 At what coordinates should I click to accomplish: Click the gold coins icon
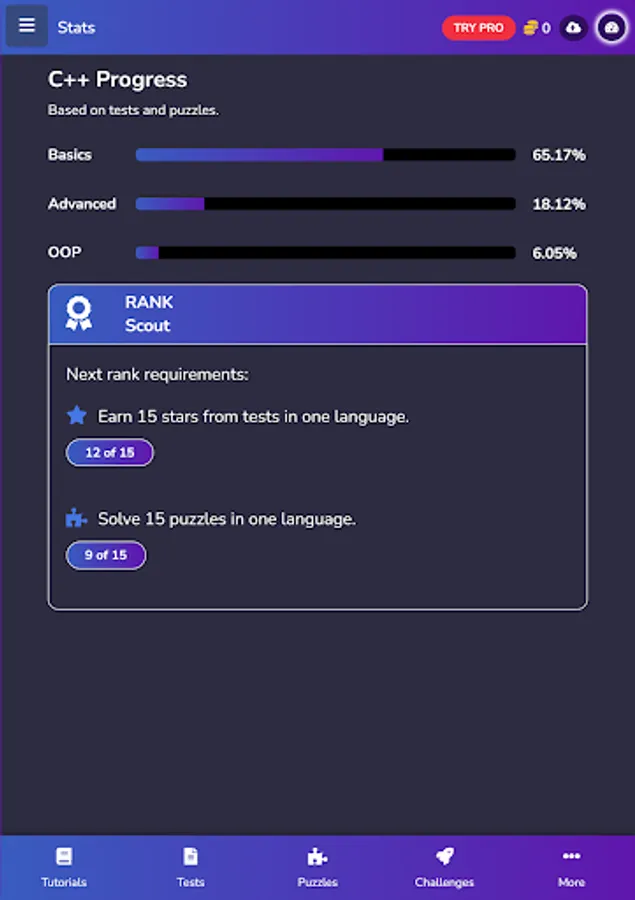530,28
